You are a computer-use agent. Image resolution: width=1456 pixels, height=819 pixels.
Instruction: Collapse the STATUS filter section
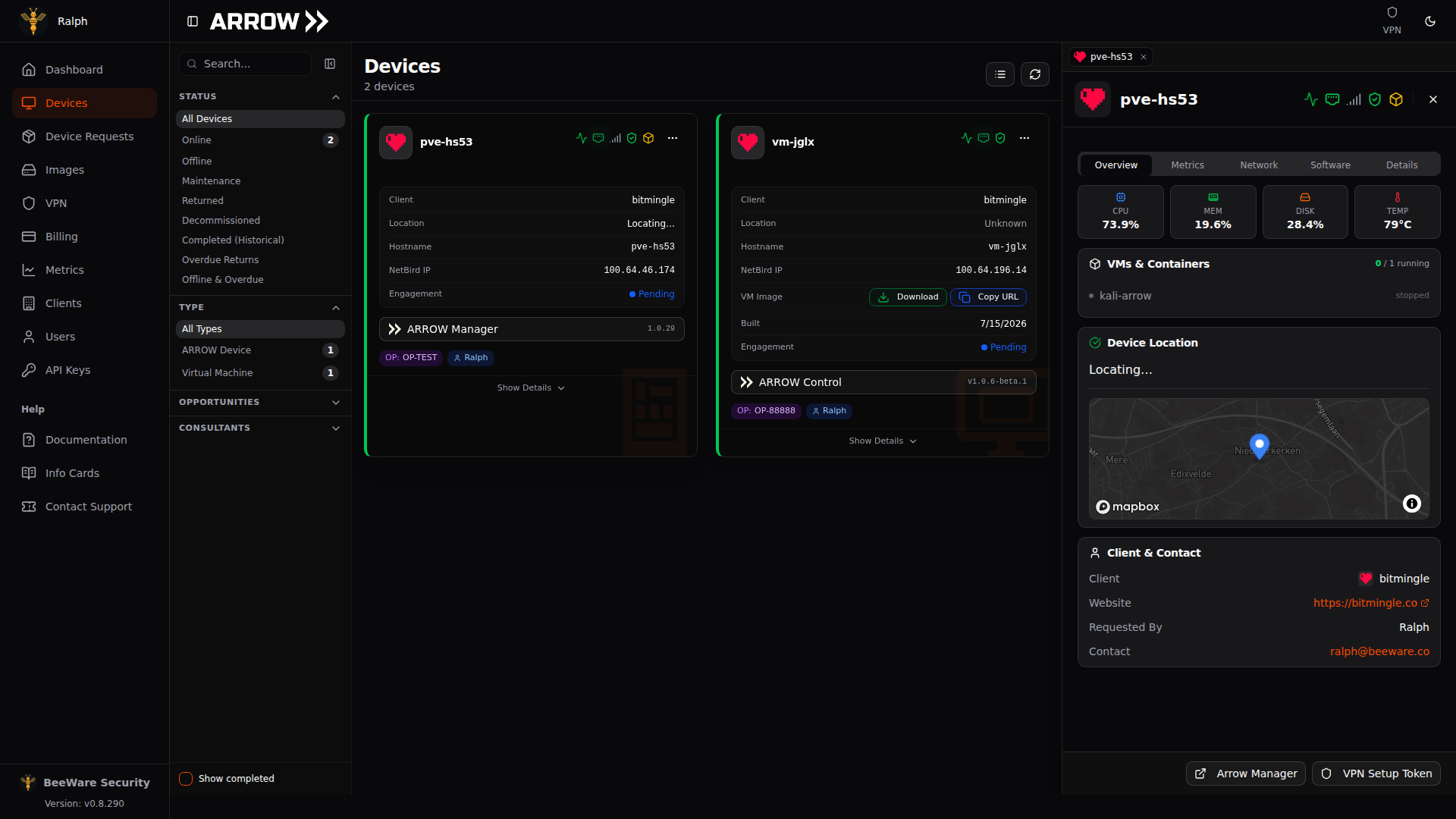[260, 96]
